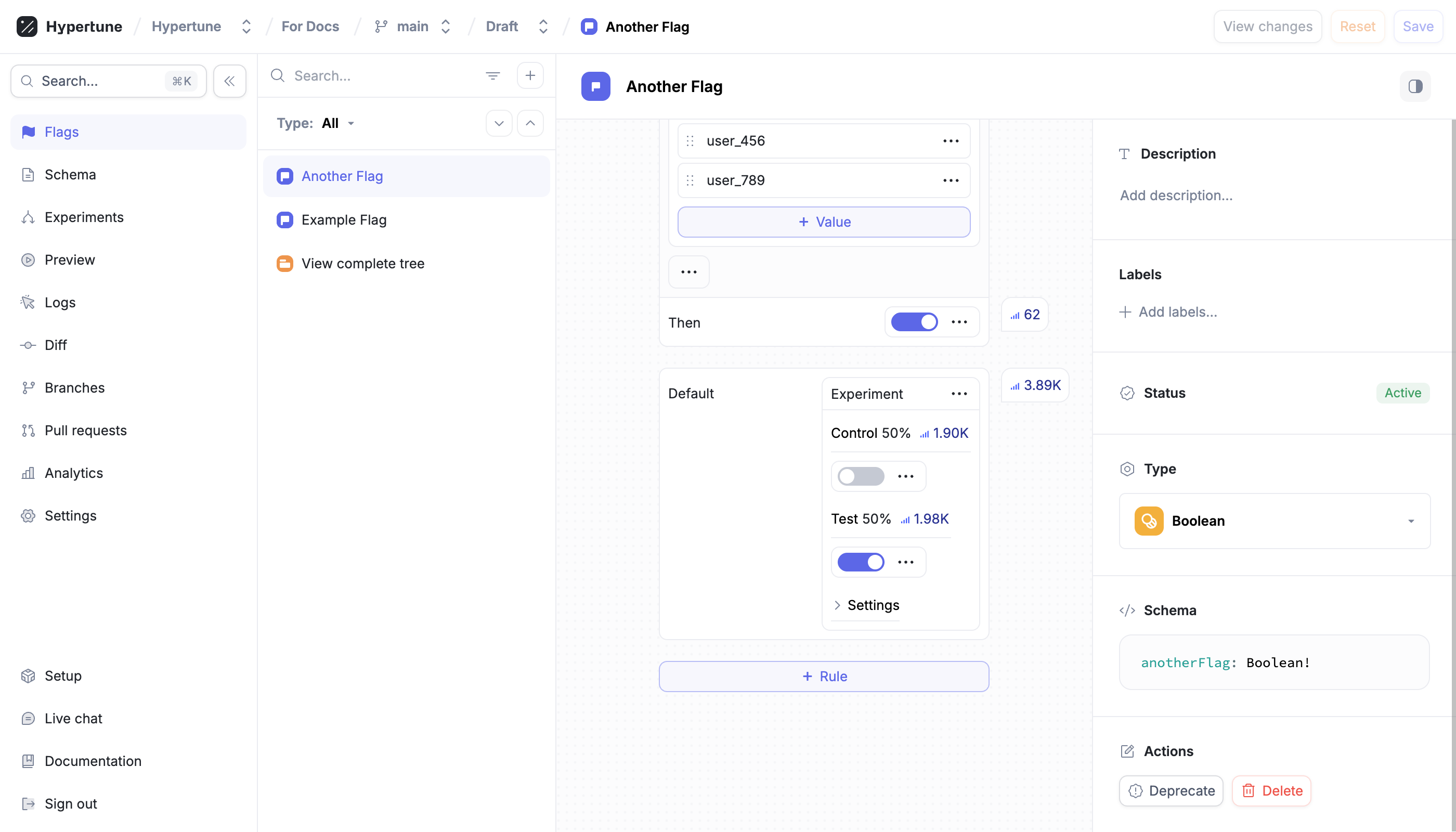
Task: Click the 3.89K analytics badge
Action: point(1035,385)
